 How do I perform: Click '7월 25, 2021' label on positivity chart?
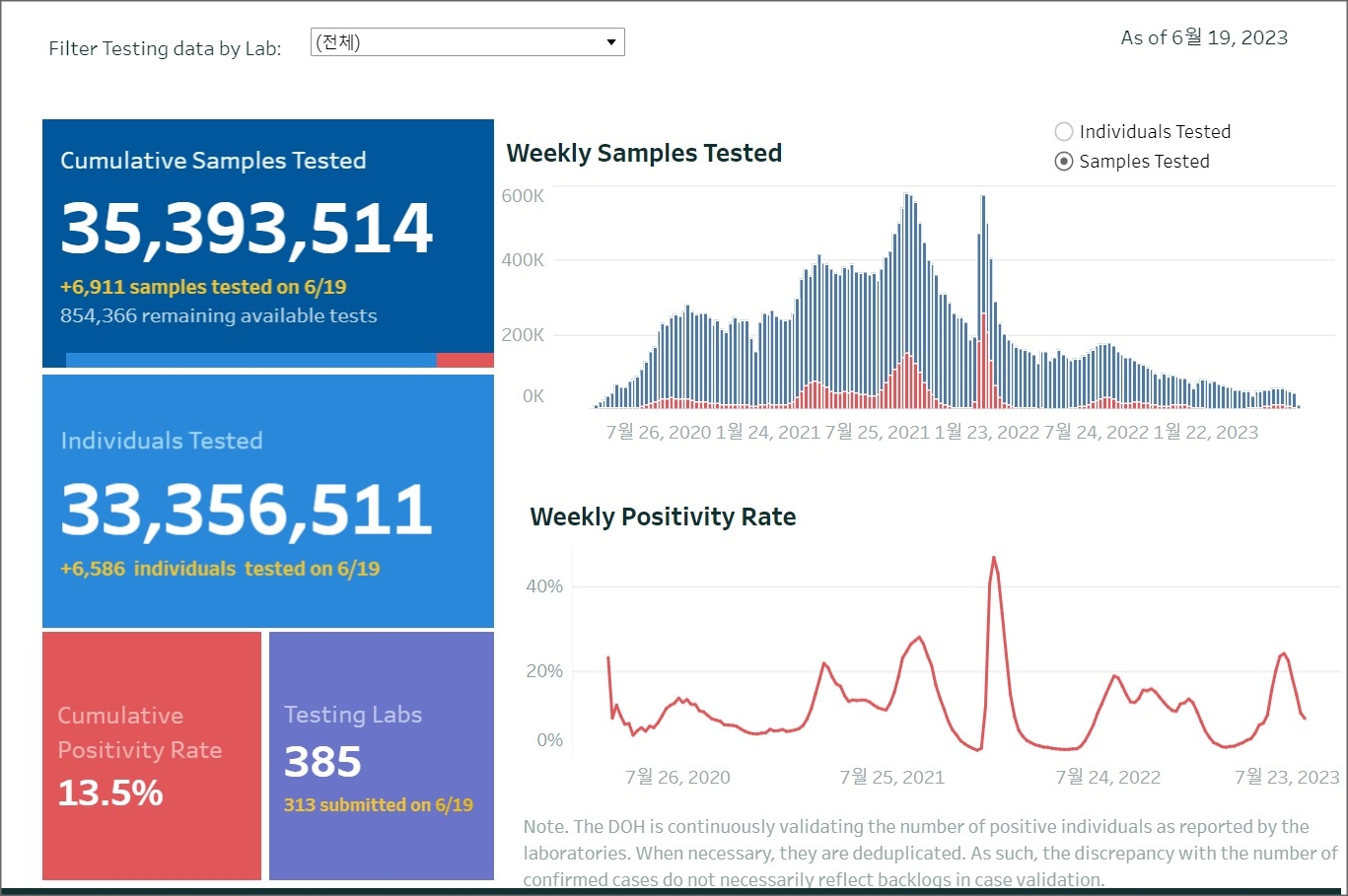coord(892,777)
